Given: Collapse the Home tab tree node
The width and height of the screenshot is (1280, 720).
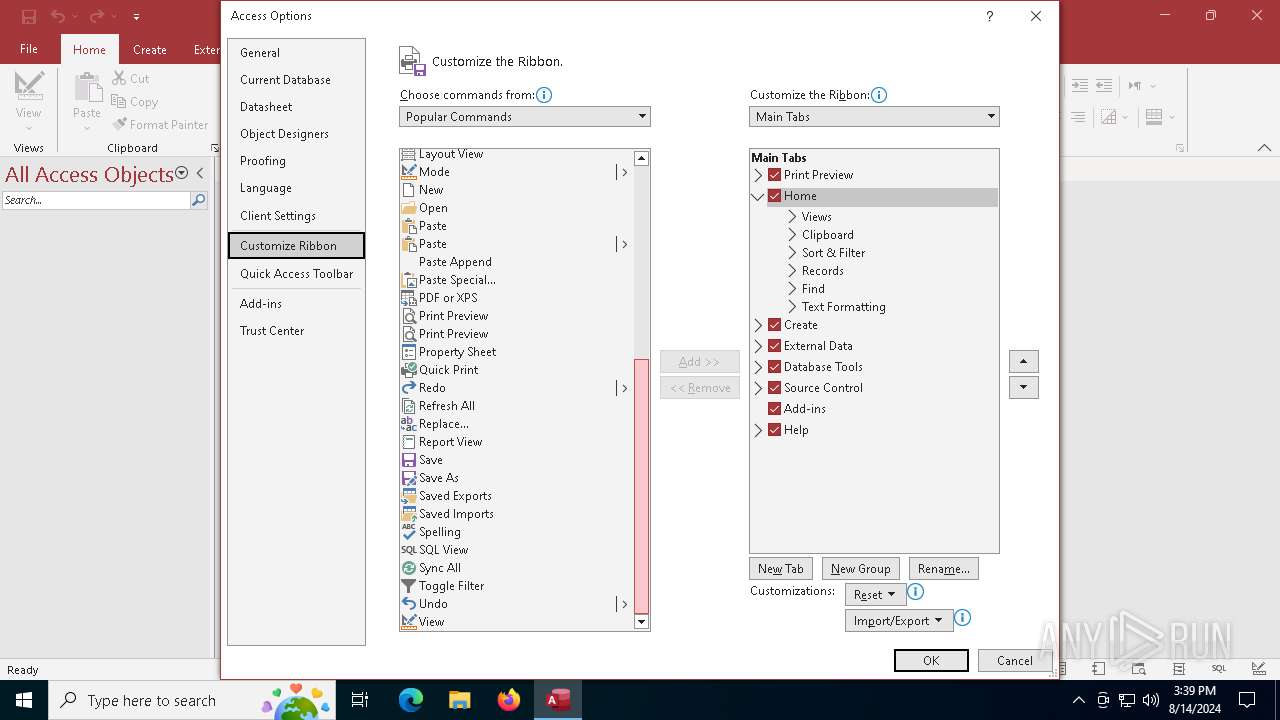Looking at the screenshot, I should [758, 197].
